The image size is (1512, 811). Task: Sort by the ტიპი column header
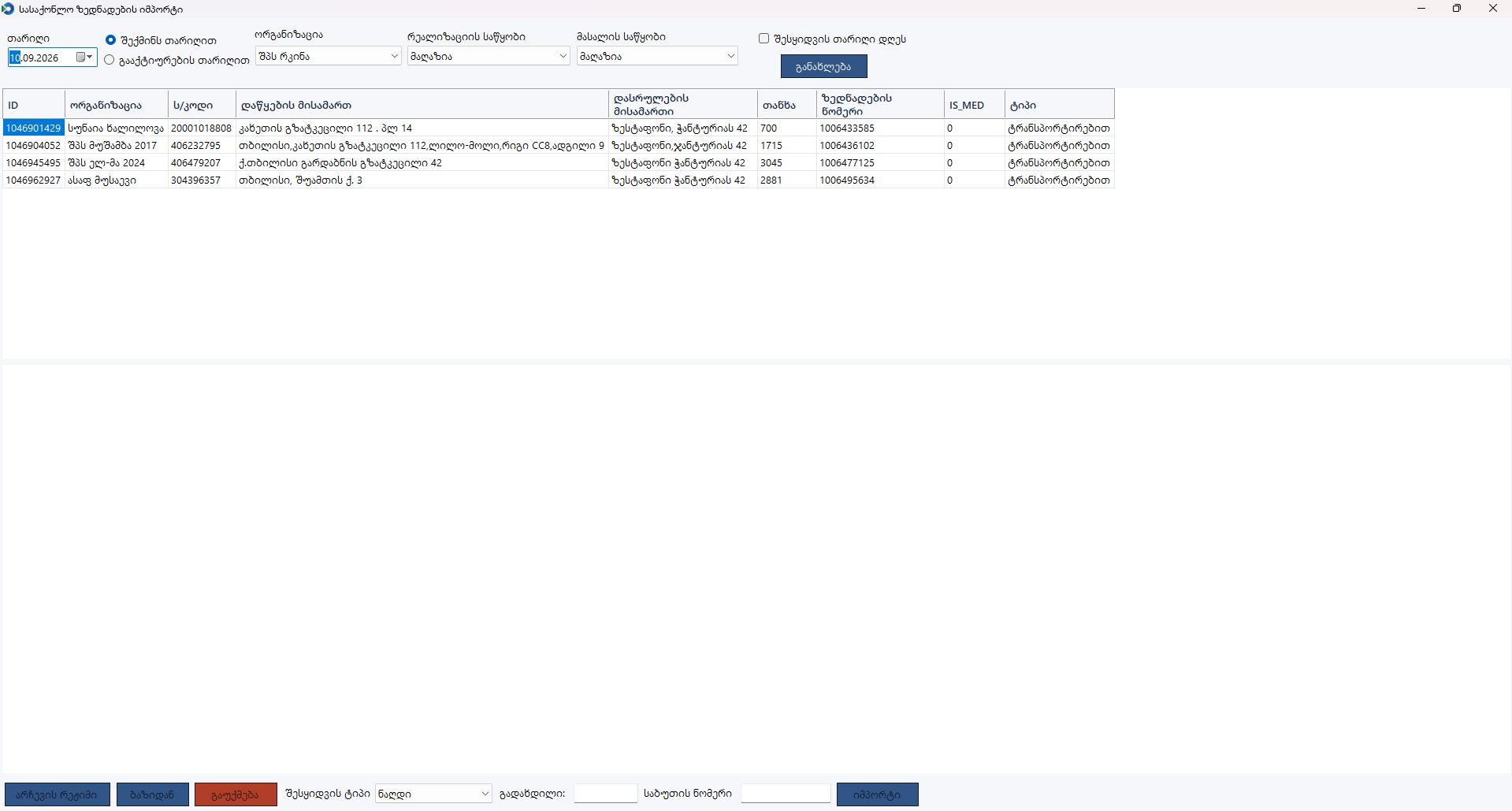click(x=1059, y=105)
